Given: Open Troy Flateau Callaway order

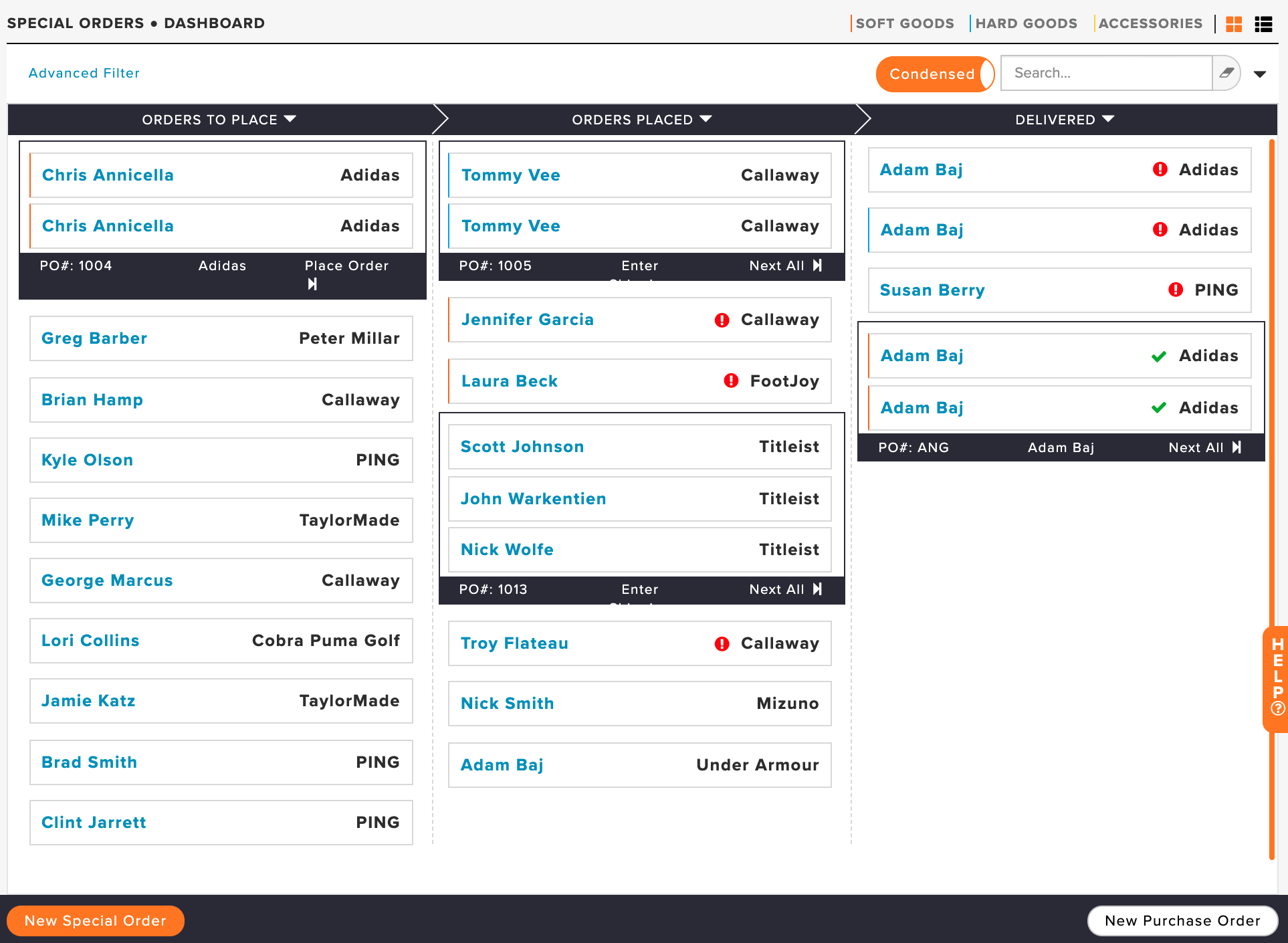Looking at the screenshot, I should pos(640,643).
